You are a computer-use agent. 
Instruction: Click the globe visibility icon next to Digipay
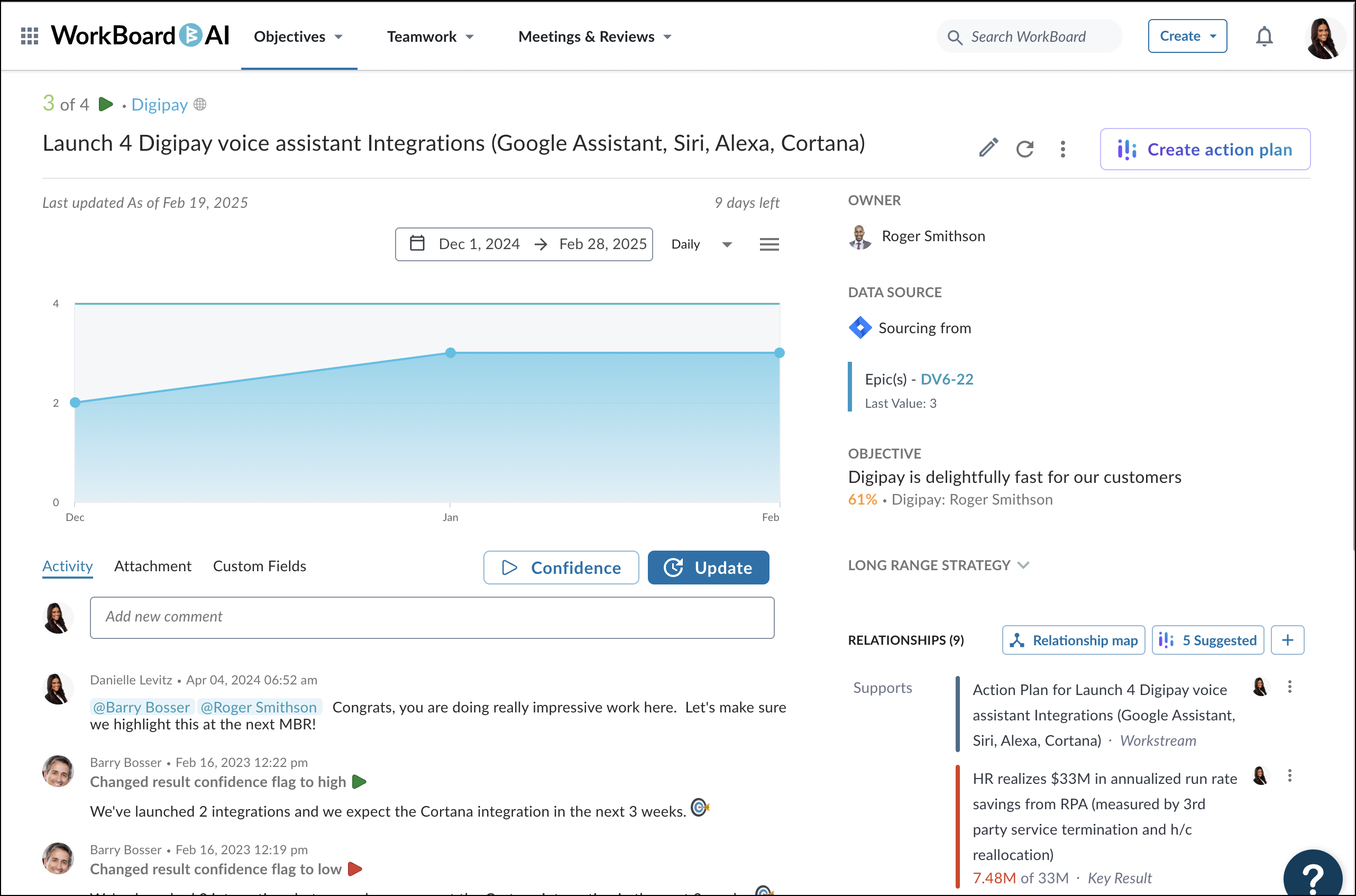pos(200,105)
